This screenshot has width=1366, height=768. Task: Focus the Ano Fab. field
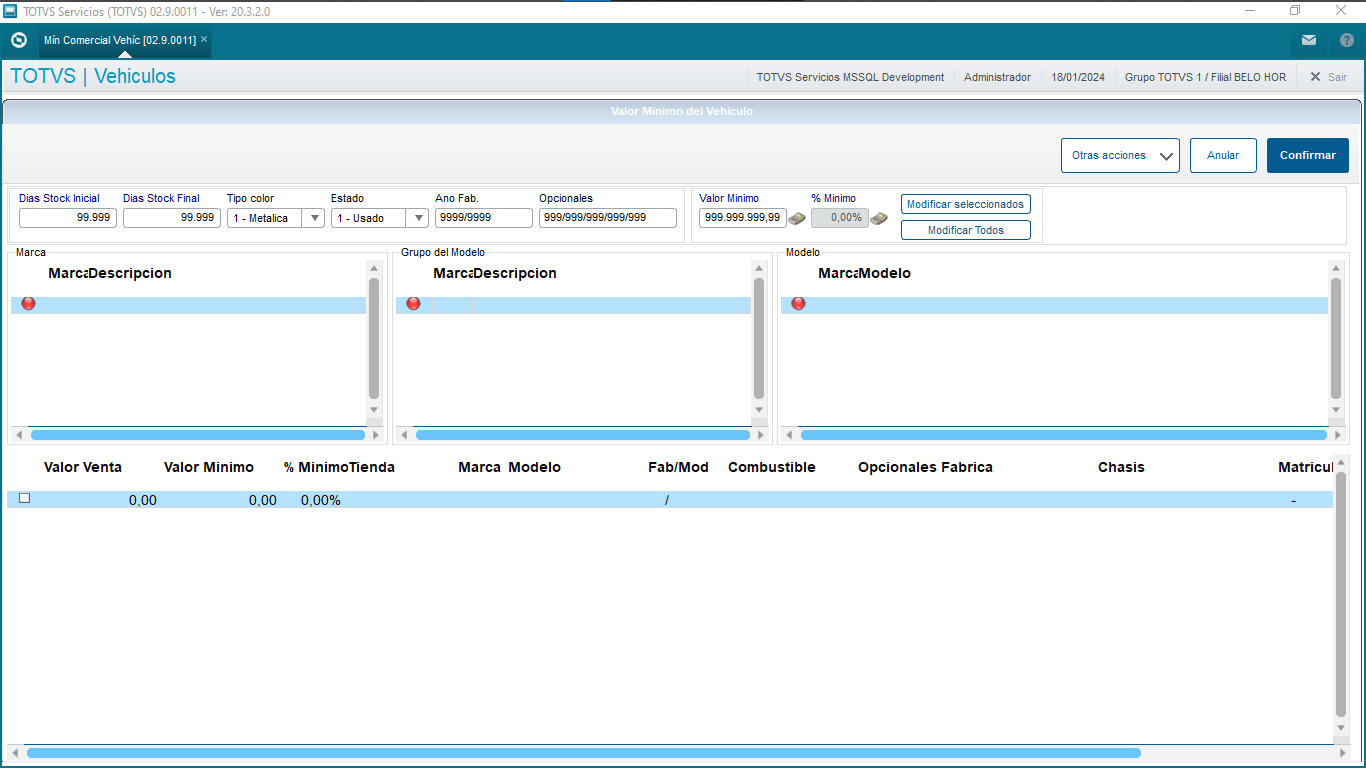click(x=484, y=218)
